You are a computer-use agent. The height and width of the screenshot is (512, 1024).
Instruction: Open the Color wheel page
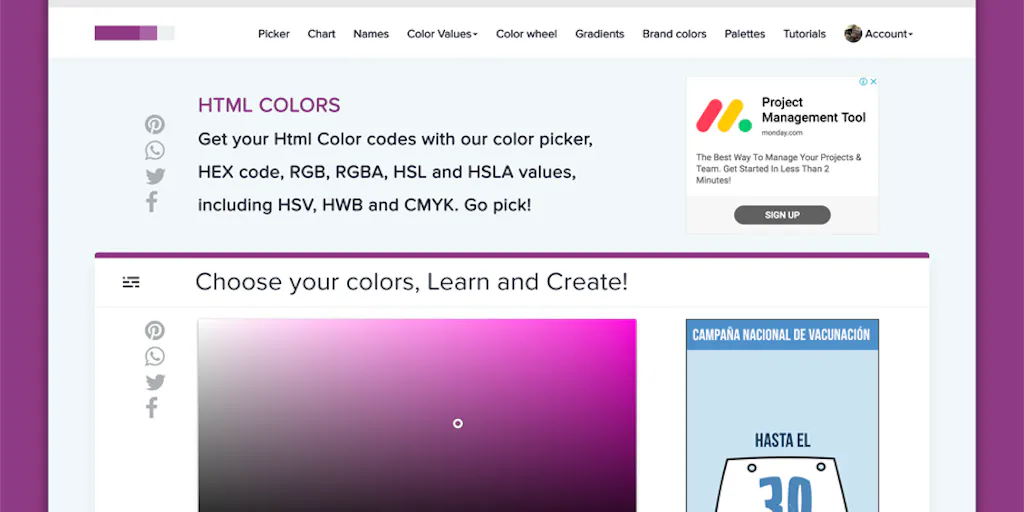coord(526,34)
